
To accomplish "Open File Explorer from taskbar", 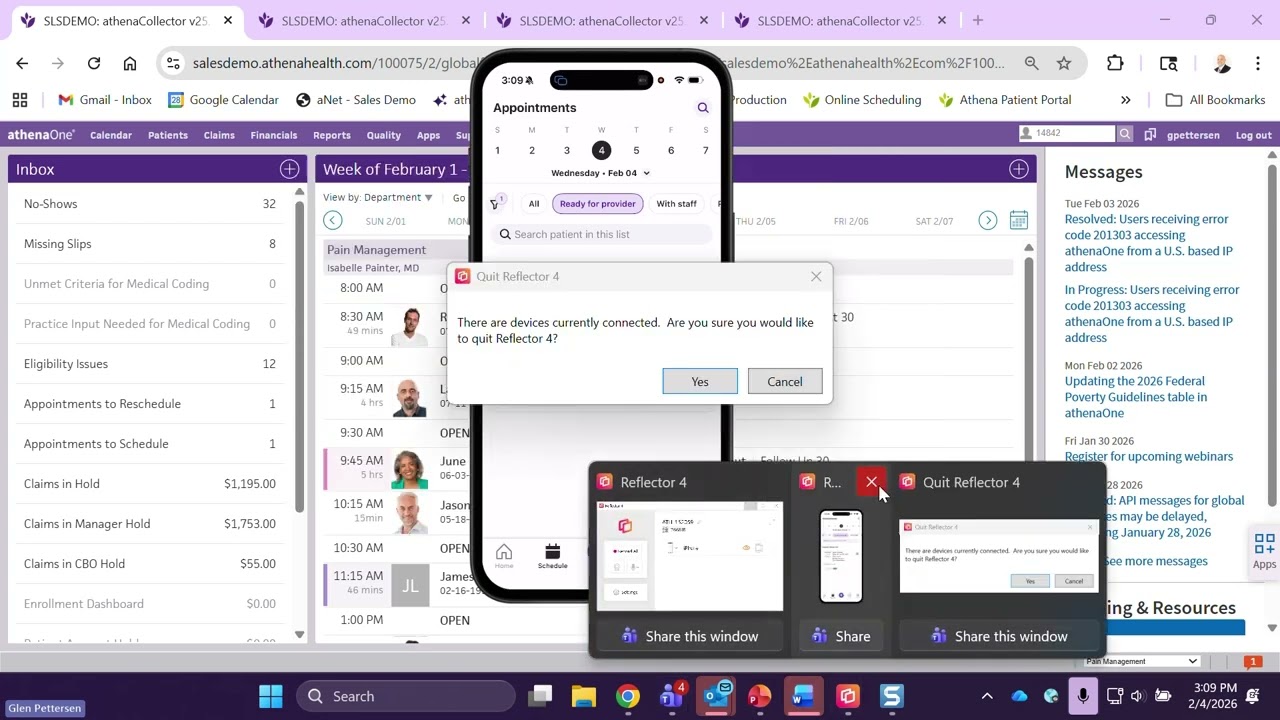I will [x=583, y=696].
